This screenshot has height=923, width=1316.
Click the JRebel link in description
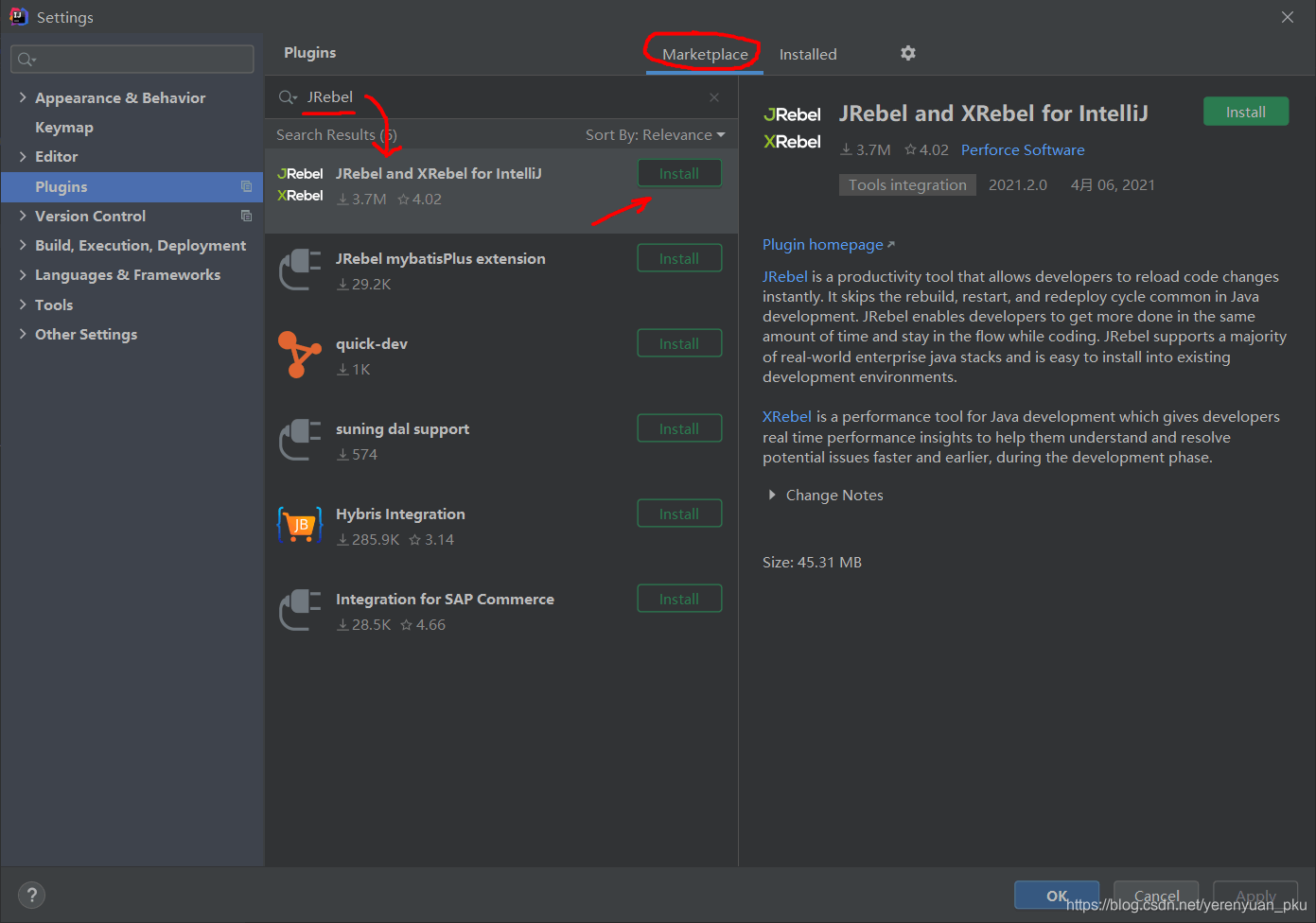pyautogui.click(x=785, y=276)
